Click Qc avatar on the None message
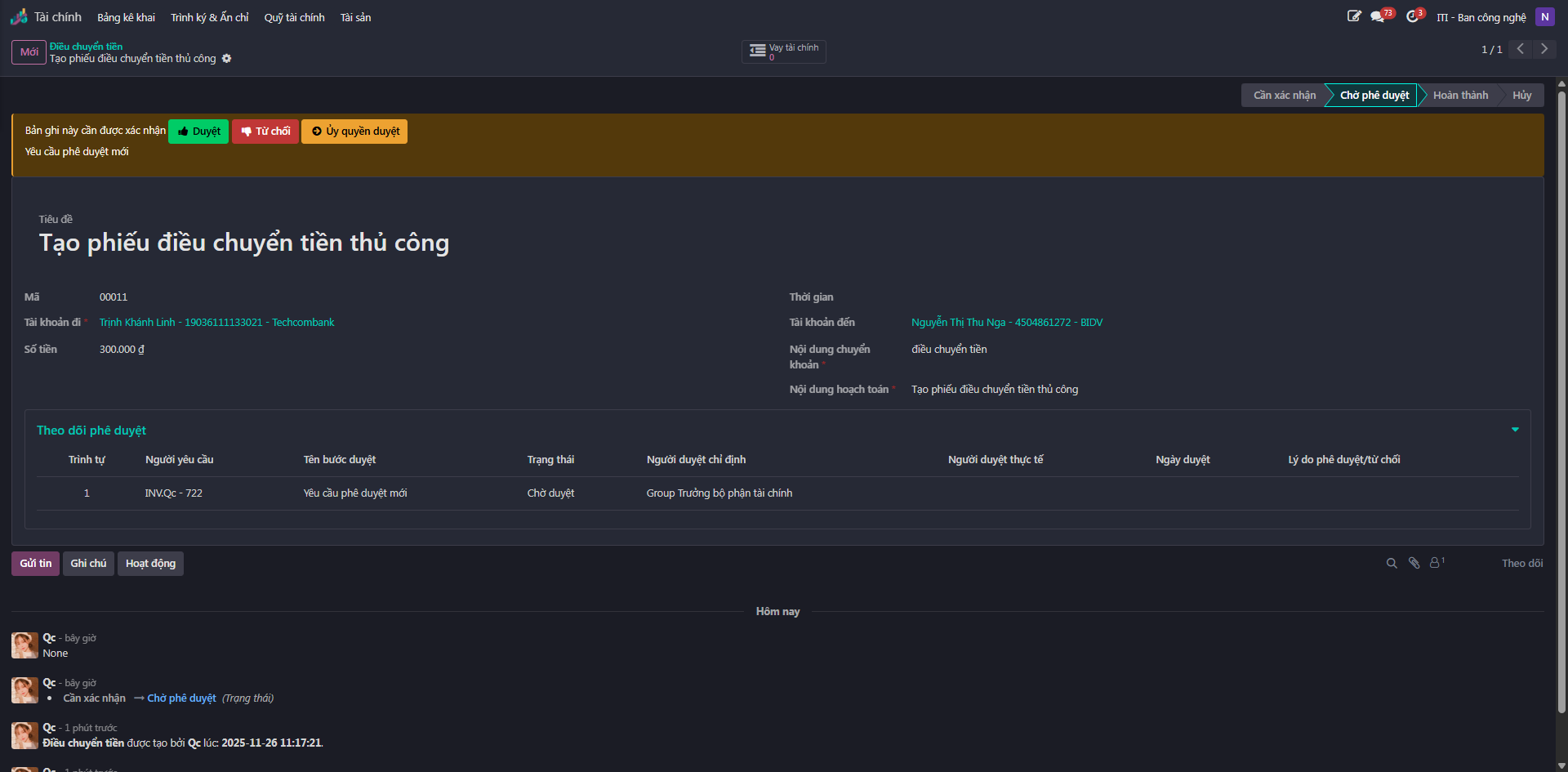Image resolution: width=1568 pixels, height=772 pixels. [x=24, y=645]
